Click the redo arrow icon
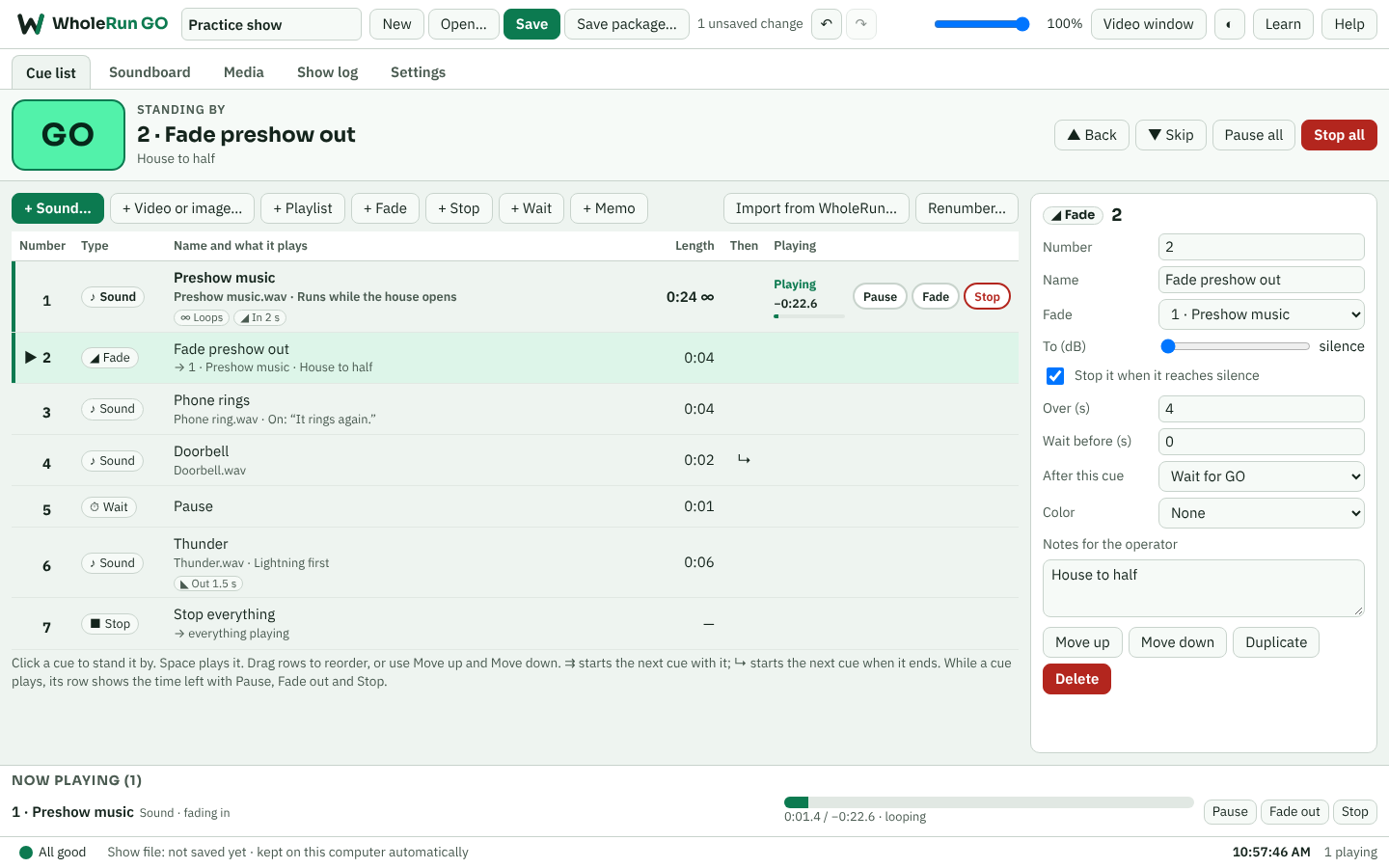Screen dimensions: 1389x868 [861, 24]
